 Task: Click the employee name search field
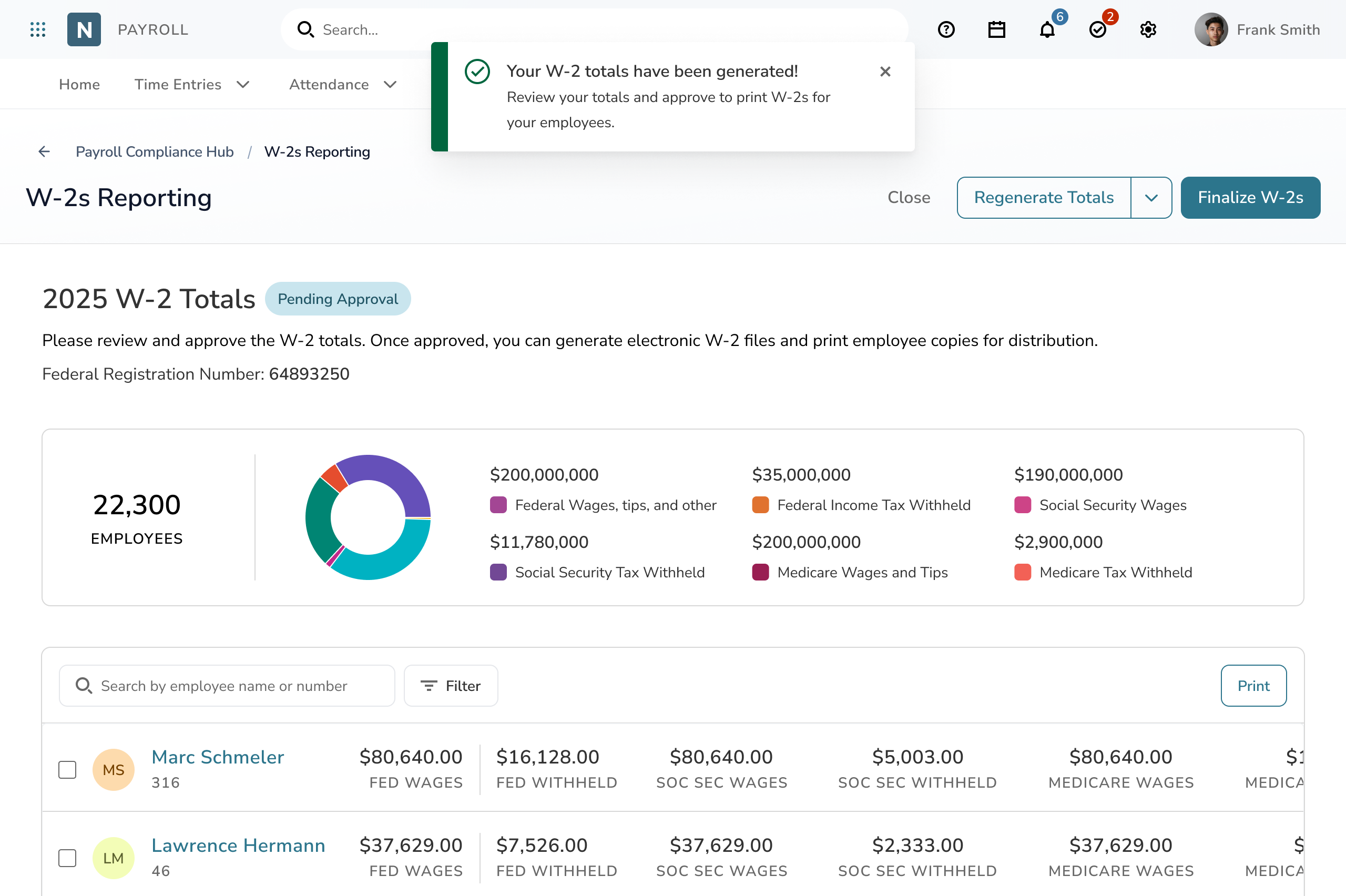coord(227,686)
